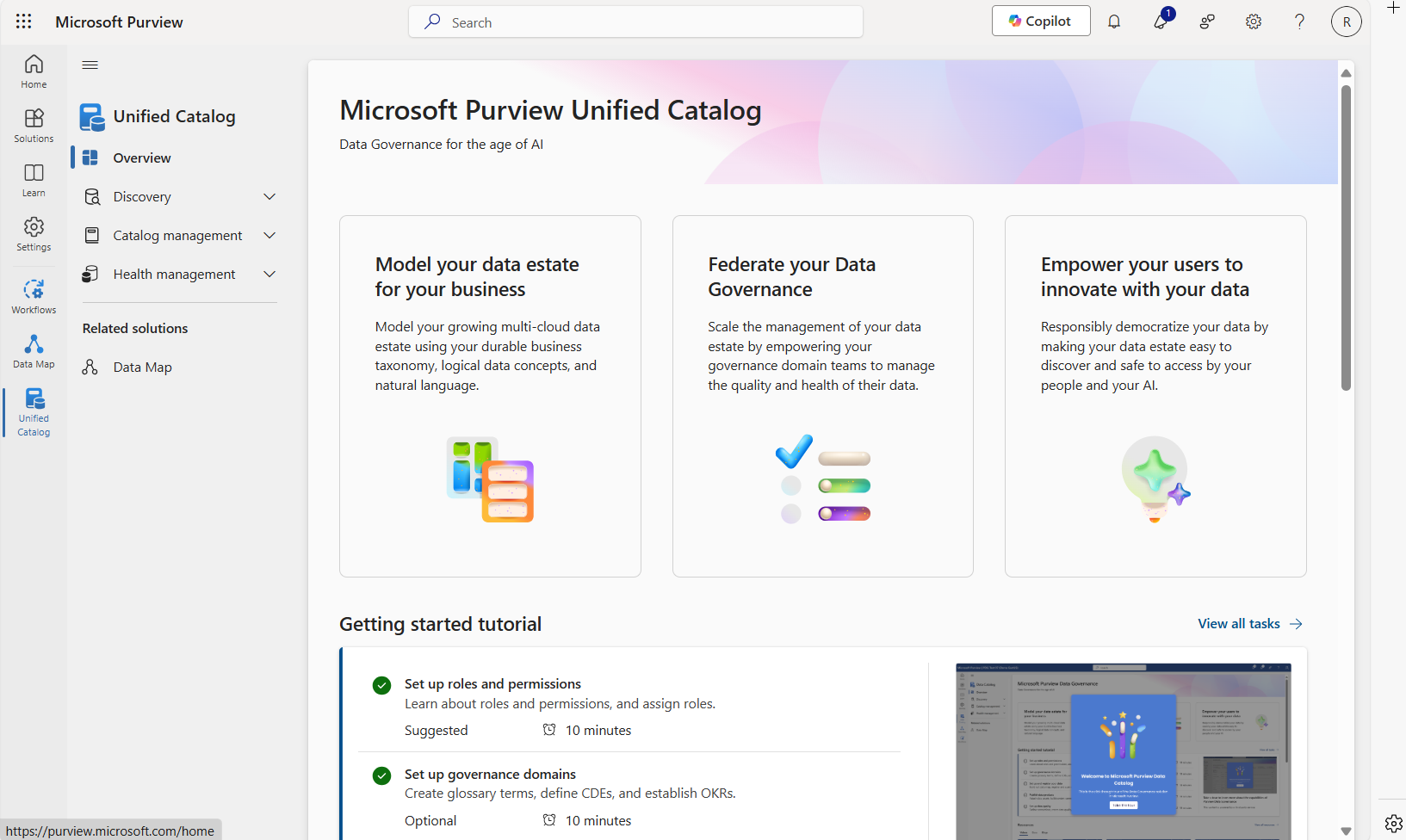Select the Workflows icon

33,295
